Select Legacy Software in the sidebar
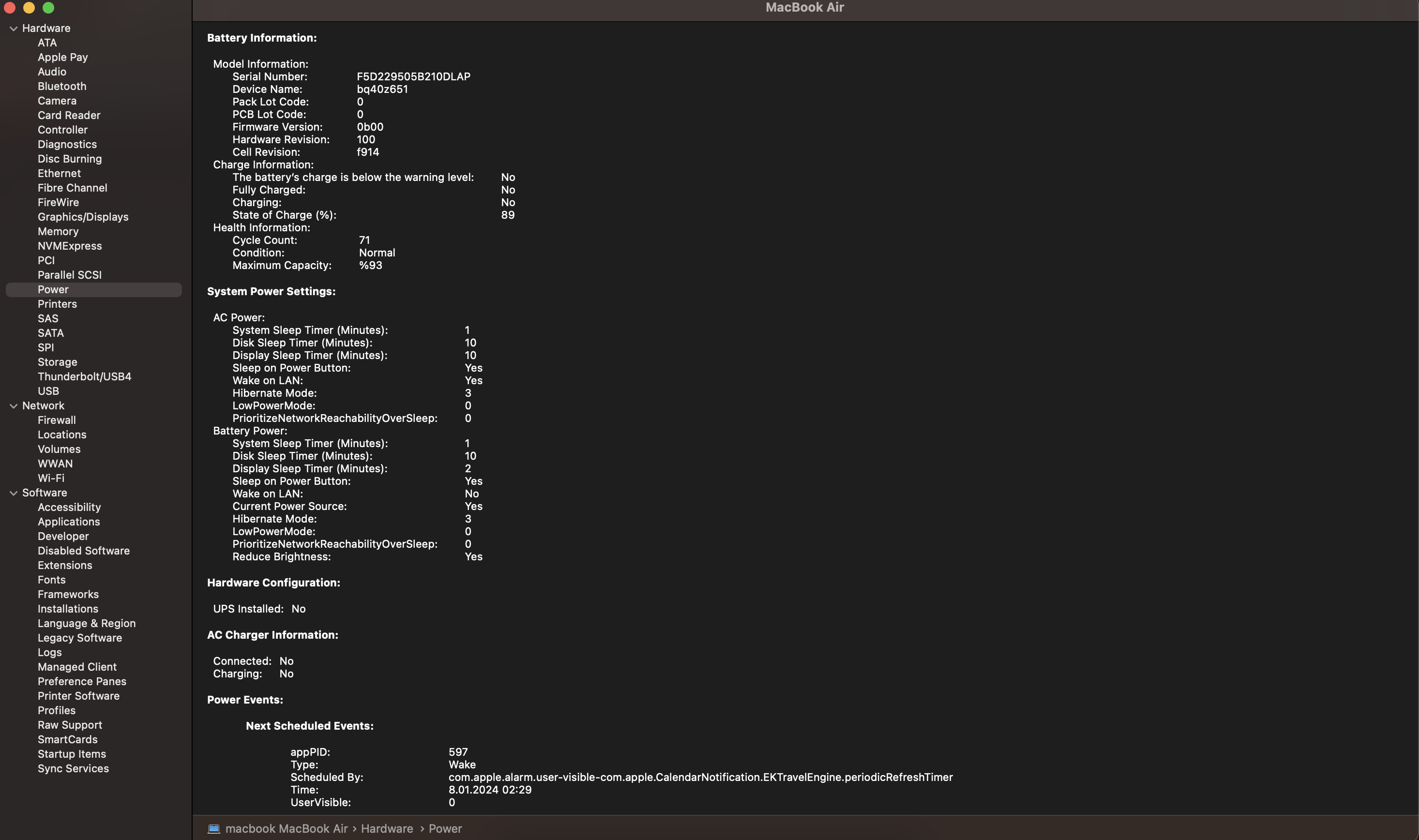The width and height of the screenshot is (1419, 840). [x=80, y=639]
